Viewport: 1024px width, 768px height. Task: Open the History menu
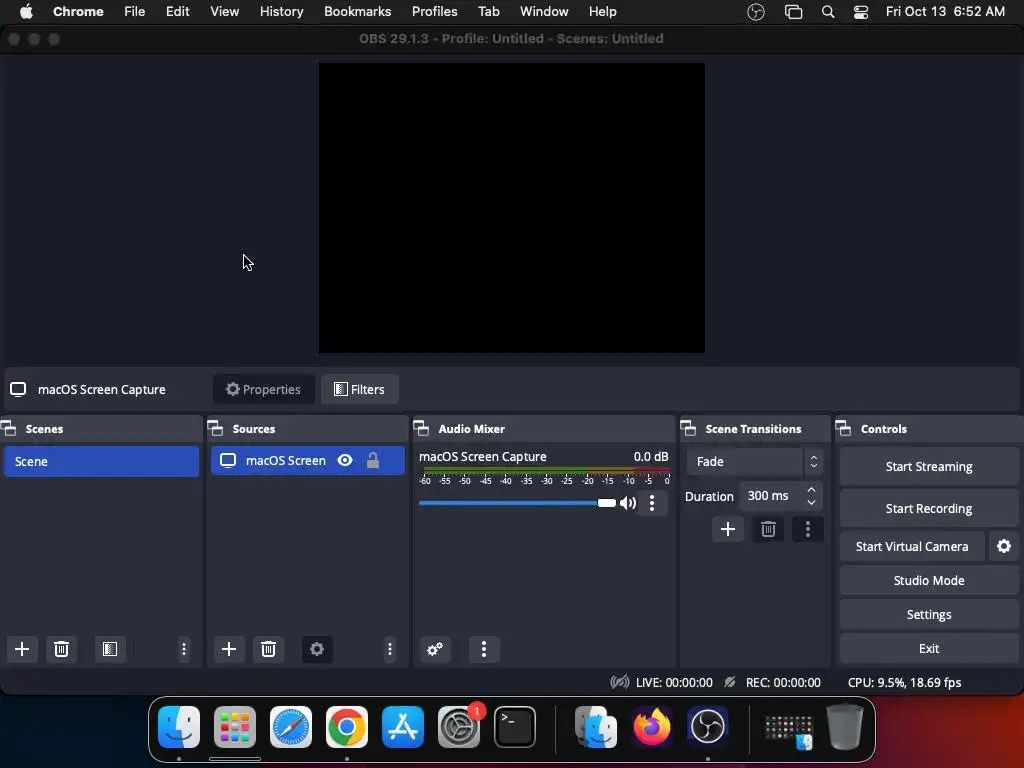(x=281, y=12)
